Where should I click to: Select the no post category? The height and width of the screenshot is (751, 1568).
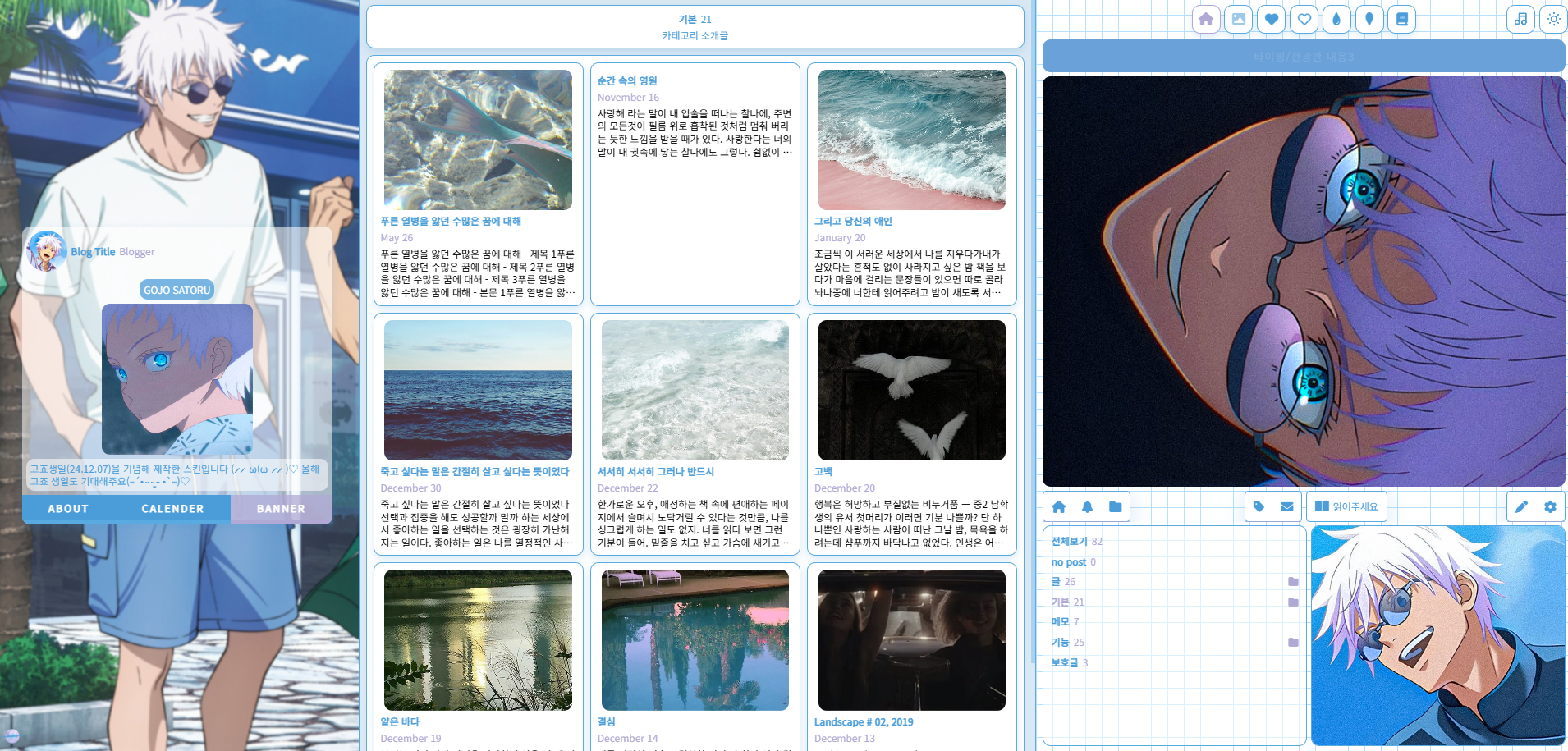(1068, 562)
